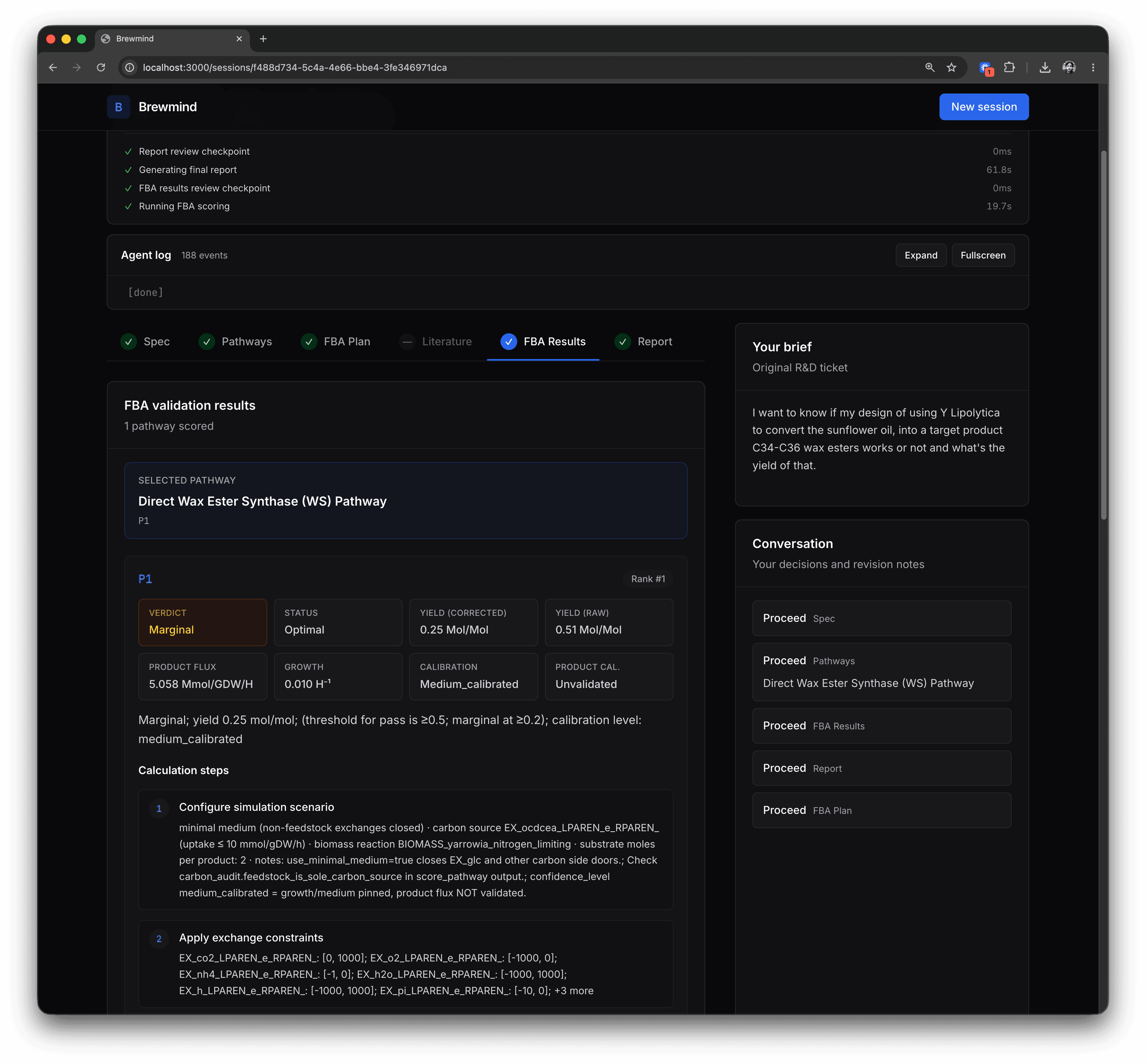Screen dimensions: 1146x1064
Task: Open the Proceed Report conversation entry
Action: click(x=882, y=768)
